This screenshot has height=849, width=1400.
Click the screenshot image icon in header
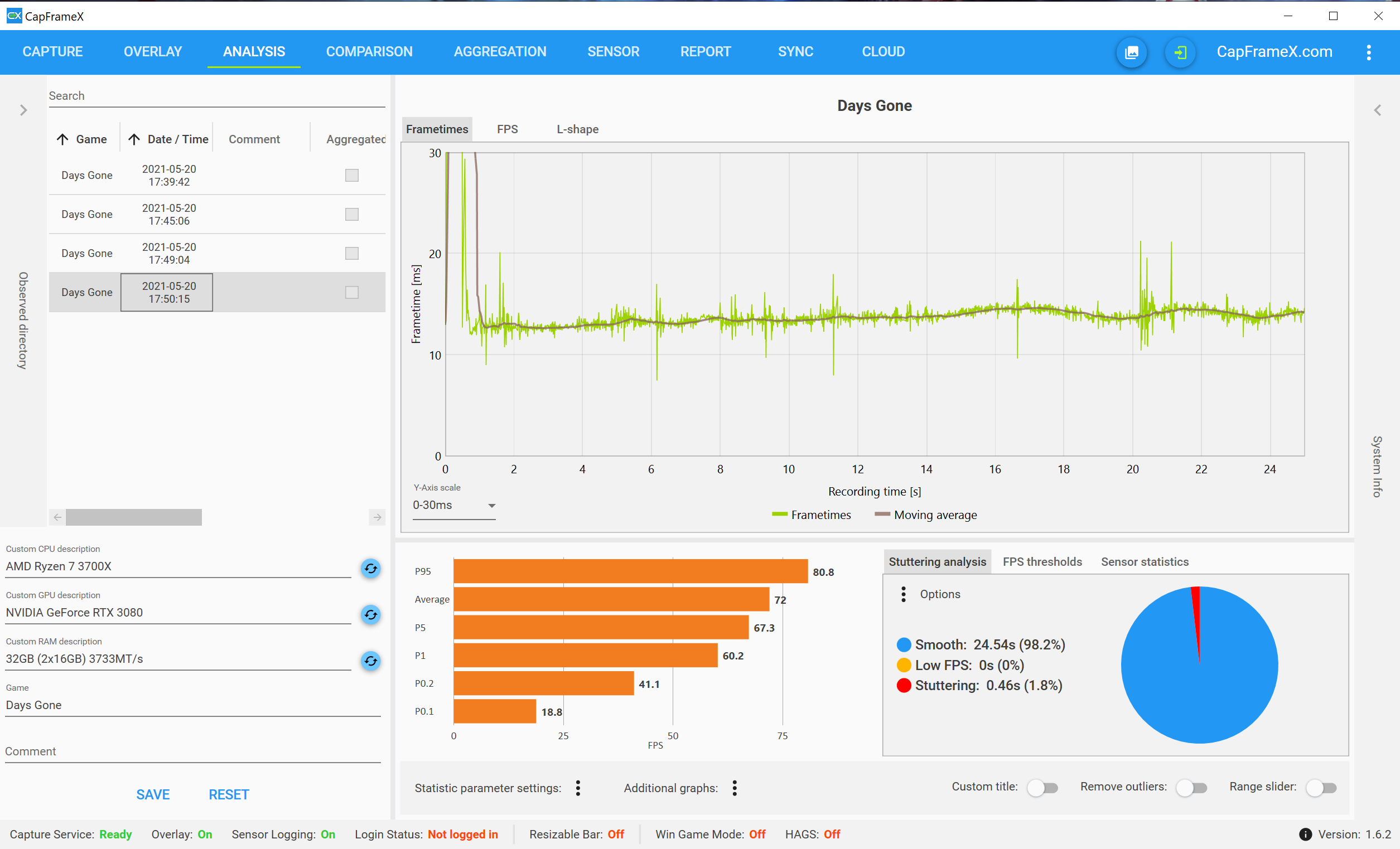tap(1131, 52)
